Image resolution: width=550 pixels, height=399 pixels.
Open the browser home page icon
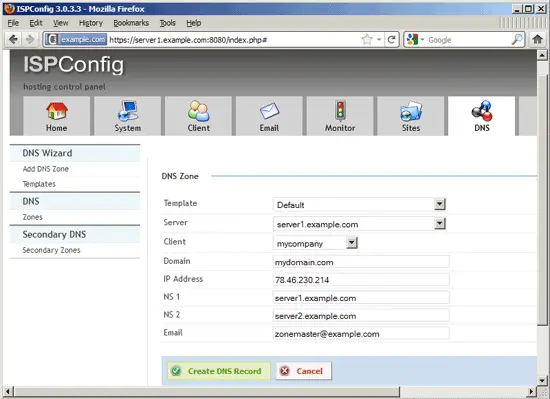[x=537, y=39]
